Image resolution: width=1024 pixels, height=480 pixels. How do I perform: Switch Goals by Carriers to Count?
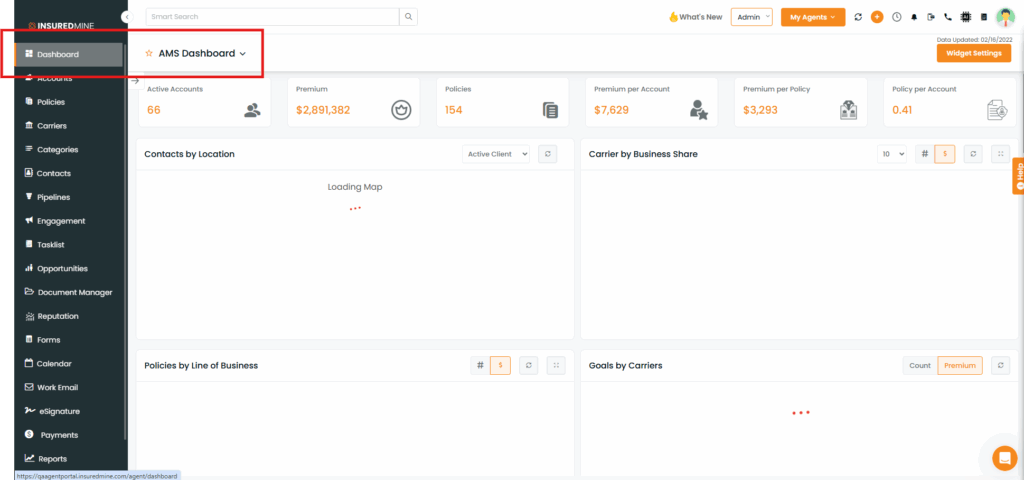click(920, 365)
